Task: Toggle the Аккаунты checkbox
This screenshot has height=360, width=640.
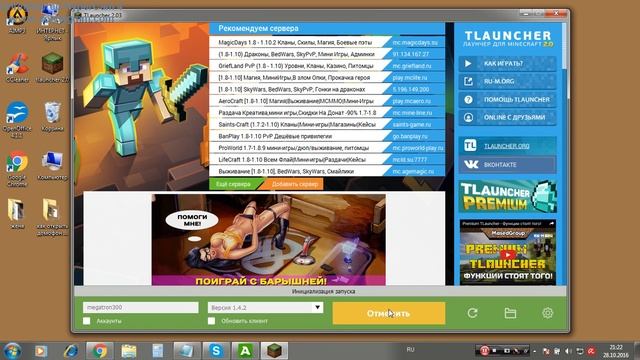Action: click(87, 321)
